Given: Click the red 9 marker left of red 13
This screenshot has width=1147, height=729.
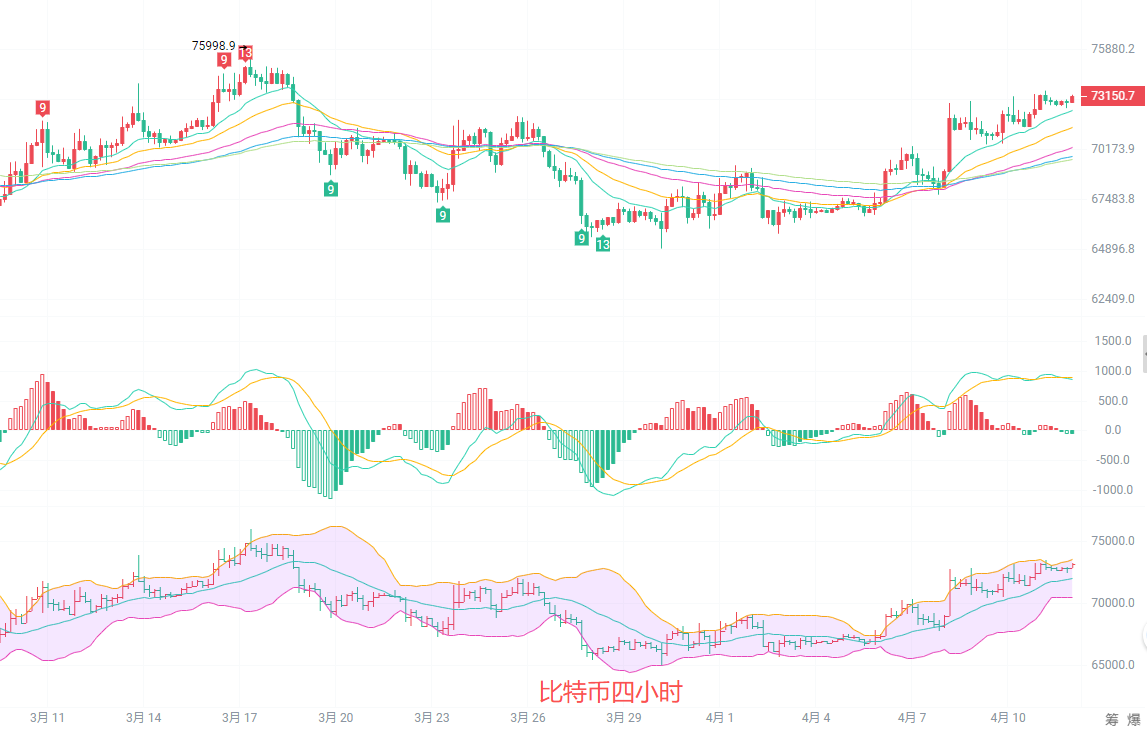Looking at the screenshot, I should [224, 60].
